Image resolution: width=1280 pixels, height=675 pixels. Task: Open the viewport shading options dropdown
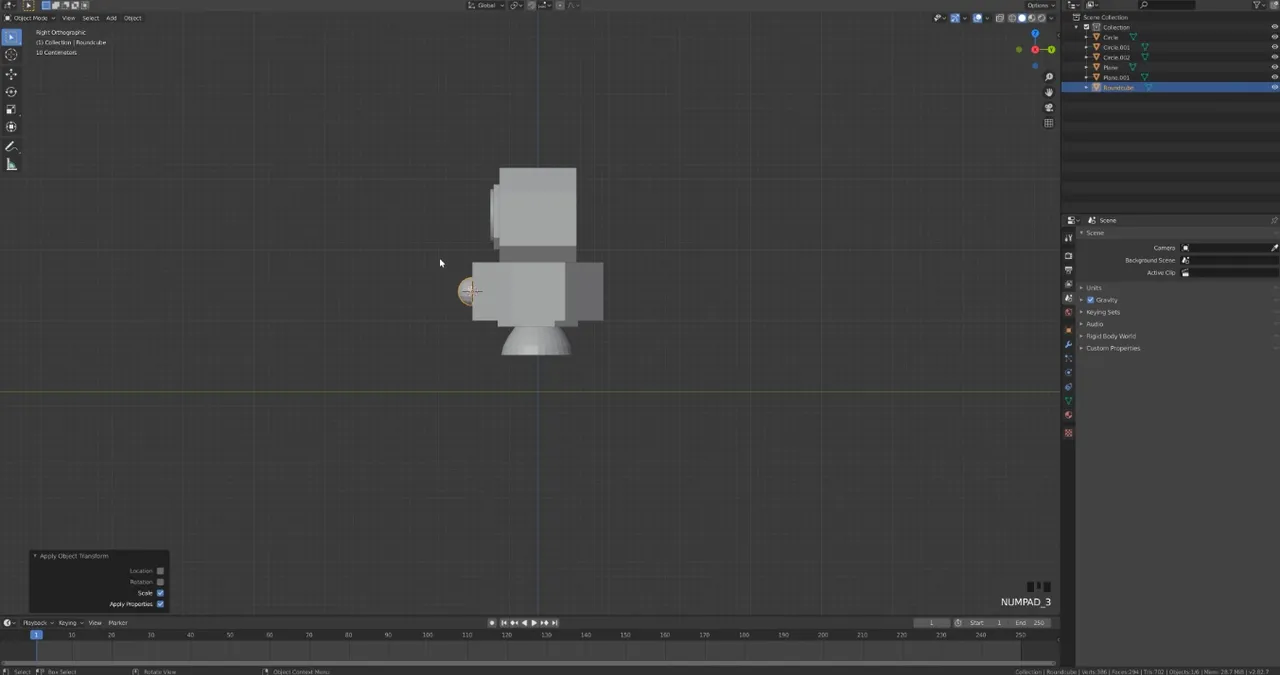(x=1051, y=18)
